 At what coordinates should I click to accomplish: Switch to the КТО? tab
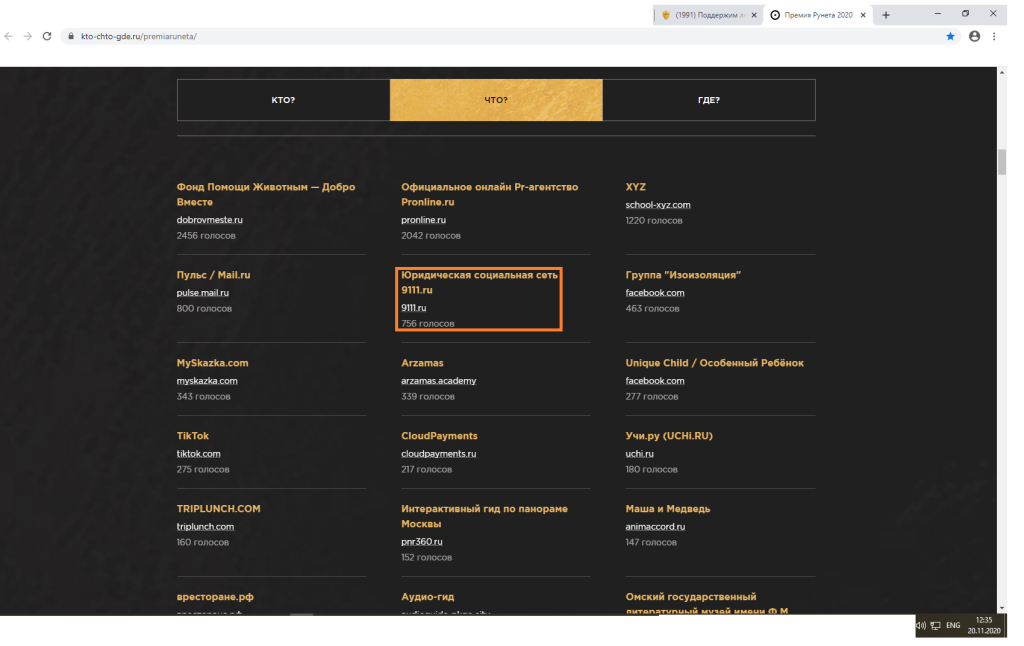point(283,100)
